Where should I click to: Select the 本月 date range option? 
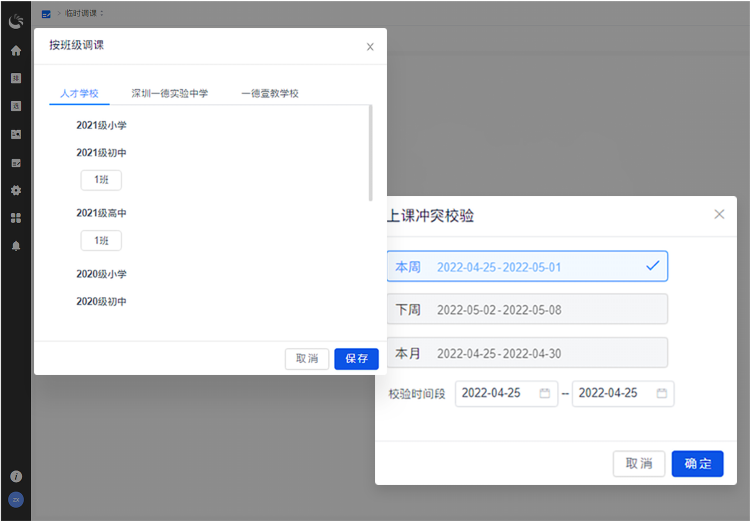[526, 353]
